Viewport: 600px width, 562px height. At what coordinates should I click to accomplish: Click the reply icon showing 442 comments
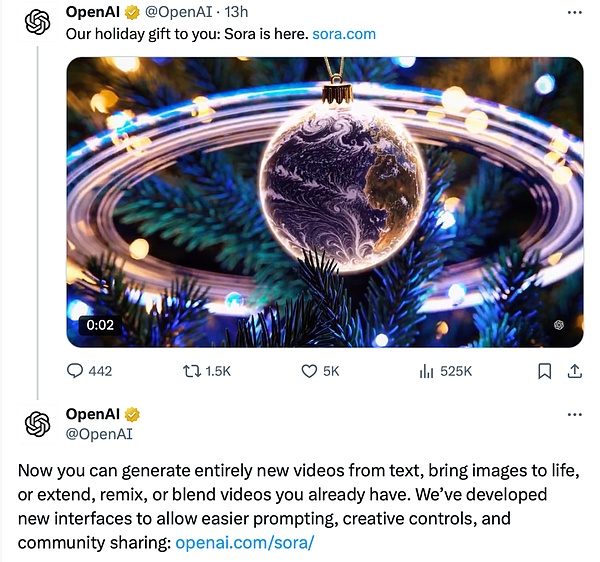(76, 371)
